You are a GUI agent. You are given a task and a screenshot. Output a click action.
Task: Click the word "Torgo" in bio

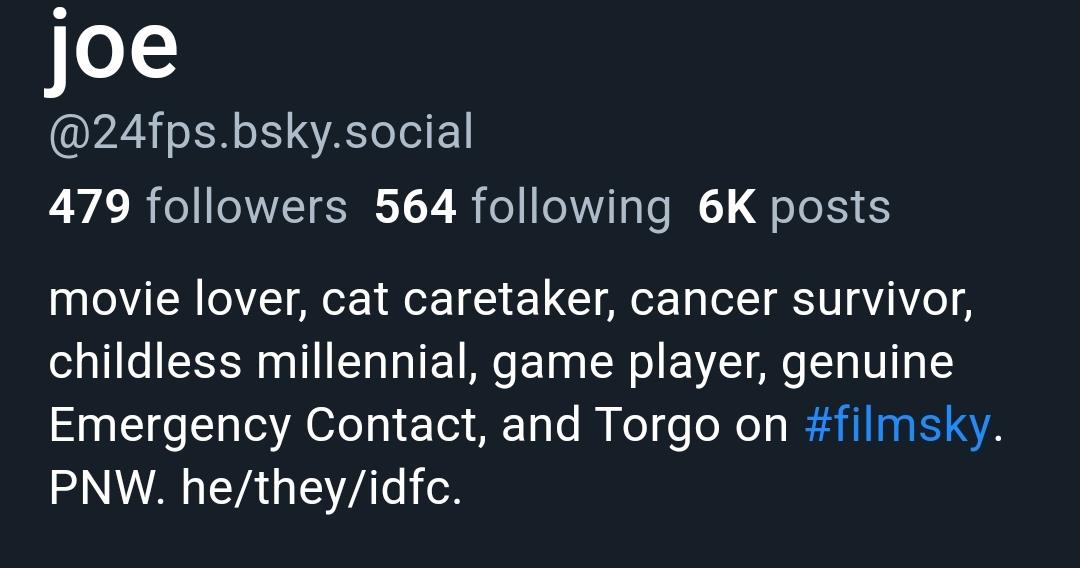tap(657, 426)
